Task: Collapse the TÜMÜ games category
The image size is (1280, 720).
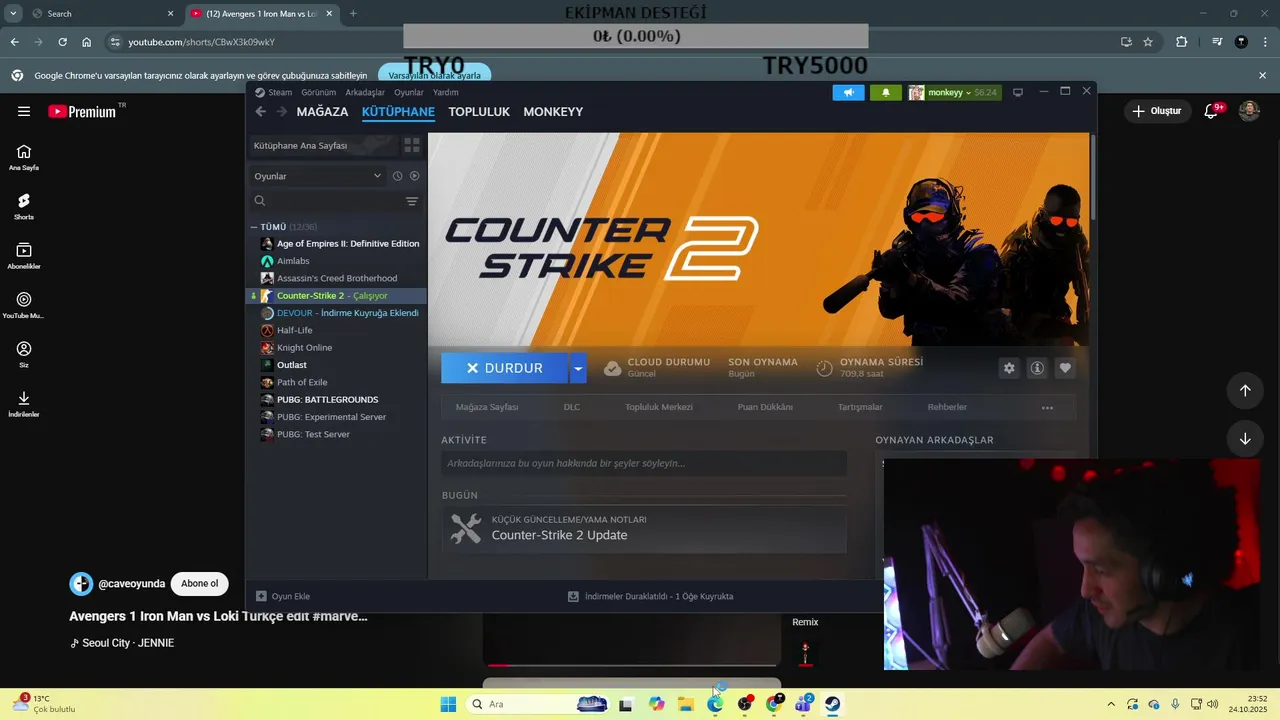Action: pos(254,227)
